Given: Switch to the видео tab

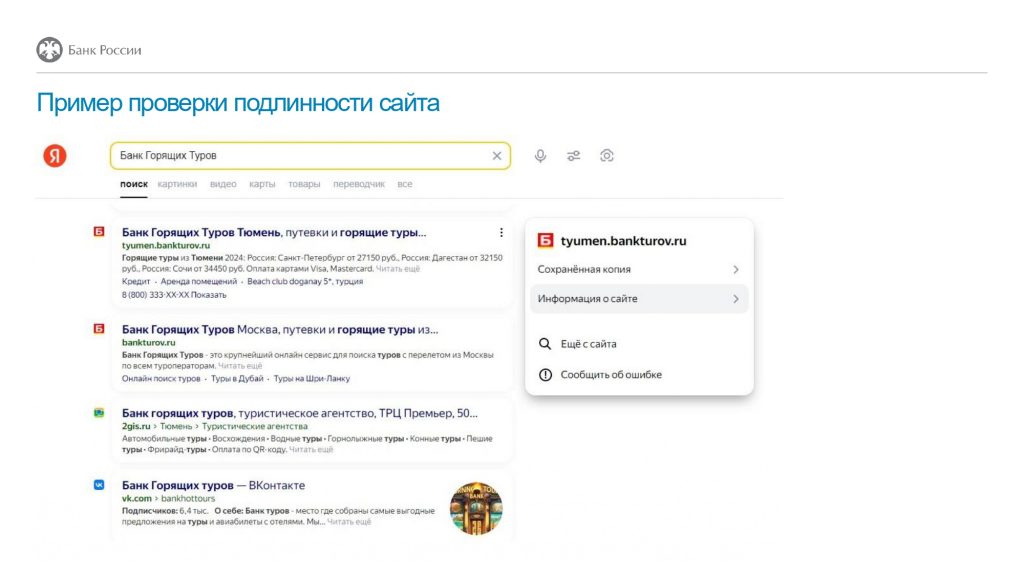Looking at the screenshot, I should pos(223,184).
